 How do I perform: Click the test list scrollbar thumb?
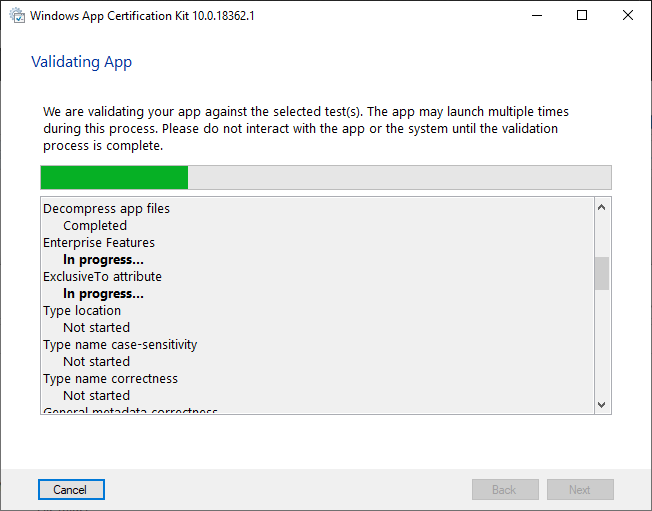click(602, 273)
